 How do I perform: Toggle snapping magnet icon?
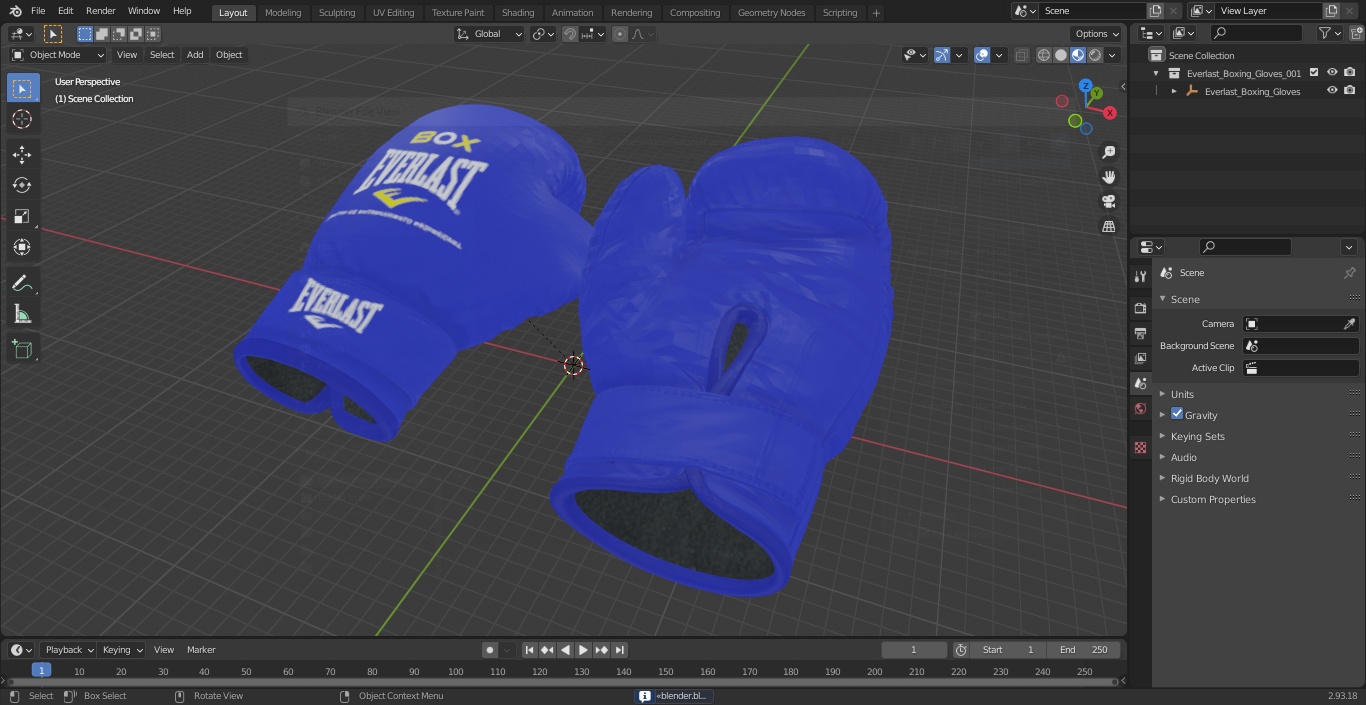pos(570,34)
